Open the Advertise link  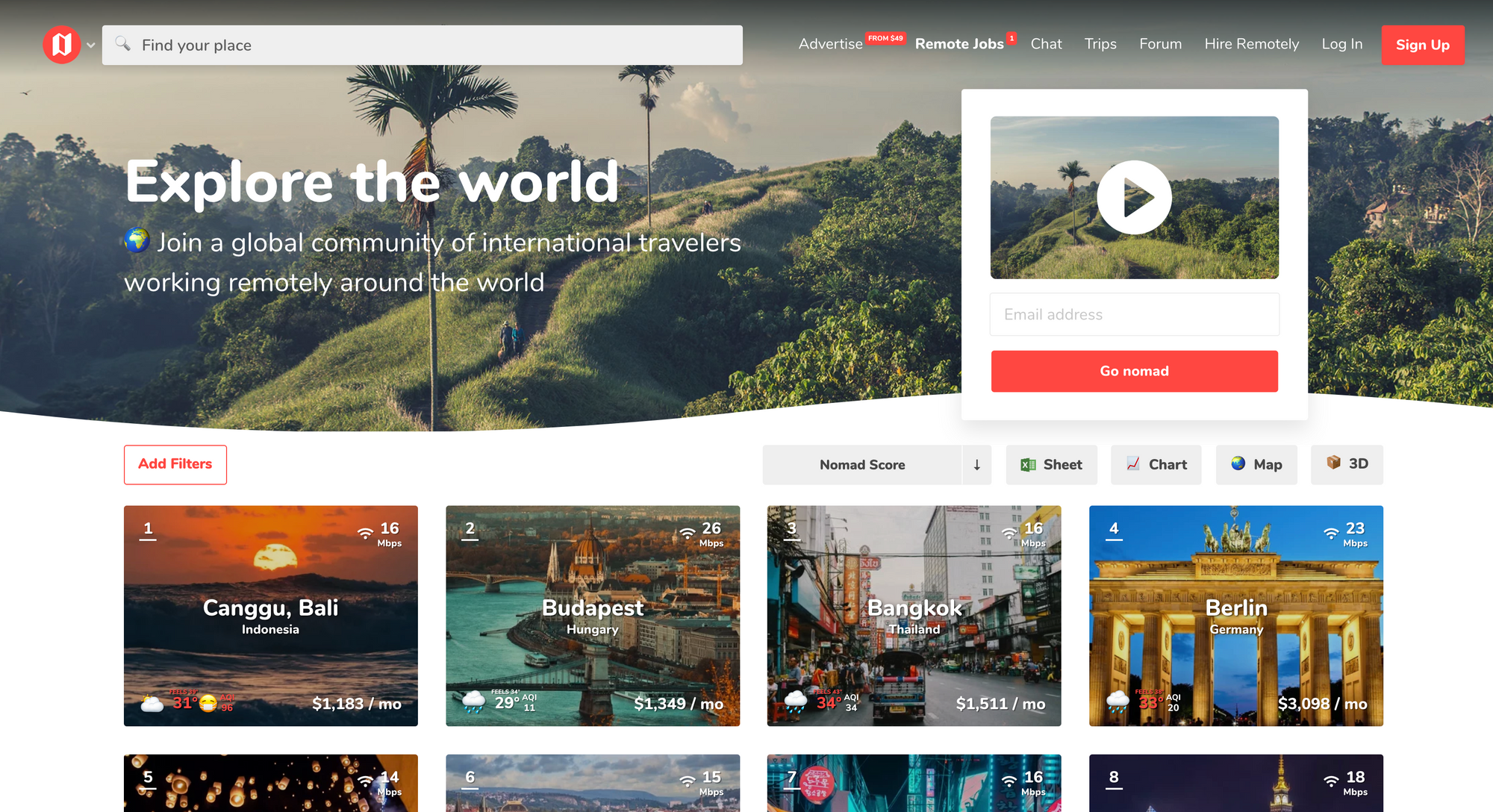click(830, 44)
